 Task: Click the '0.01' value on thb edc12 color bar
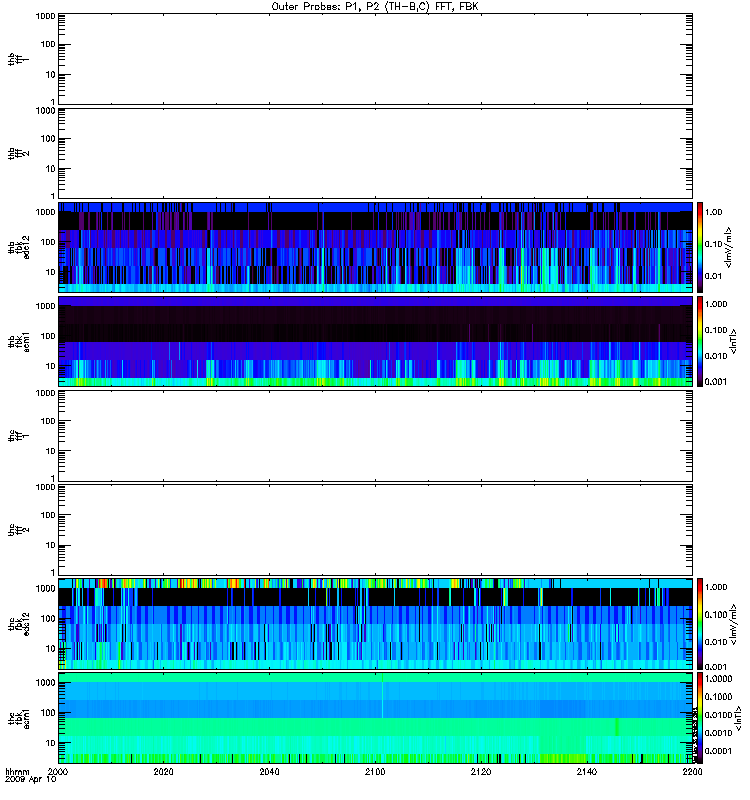pos(714,276)
